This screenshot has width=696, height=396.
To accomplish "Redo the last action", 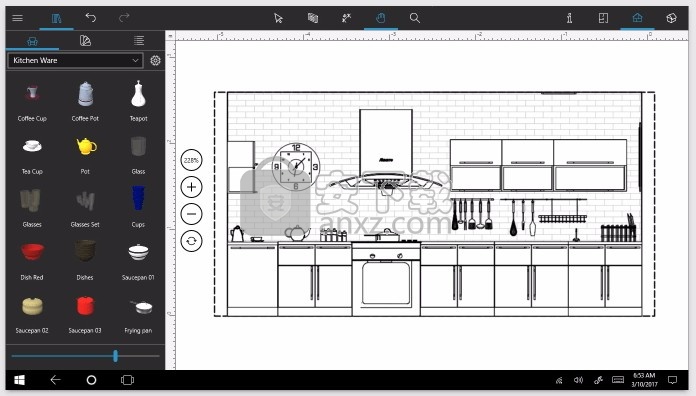I will point(124,18).
